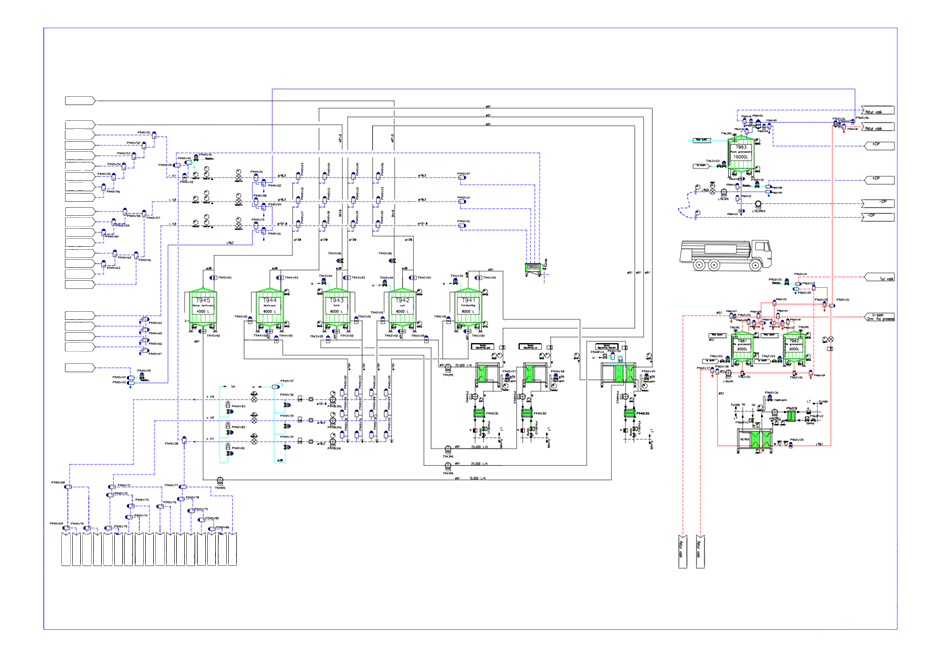
Task: Click the topmost left inlet connector arrow
Action: pos(80,101)
